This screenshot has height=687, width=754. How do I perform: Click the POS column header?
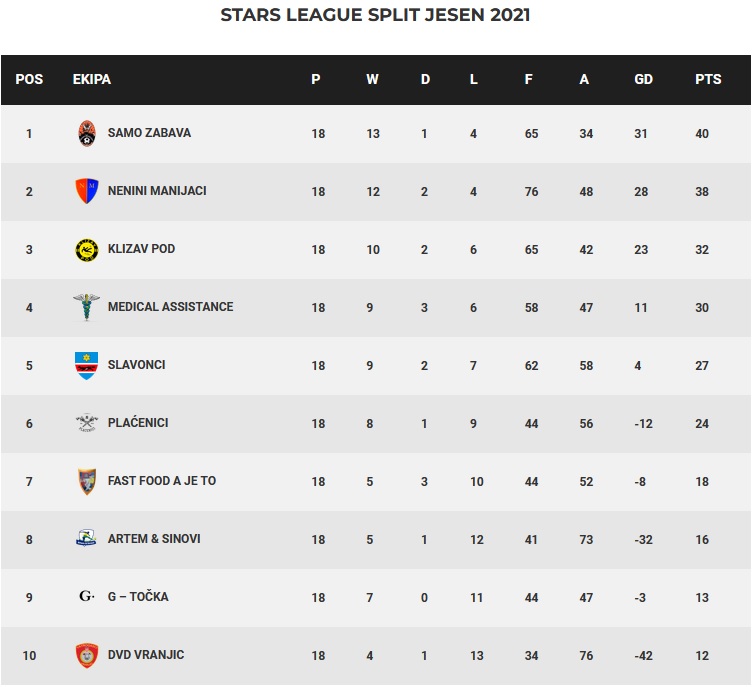[29, 79]
